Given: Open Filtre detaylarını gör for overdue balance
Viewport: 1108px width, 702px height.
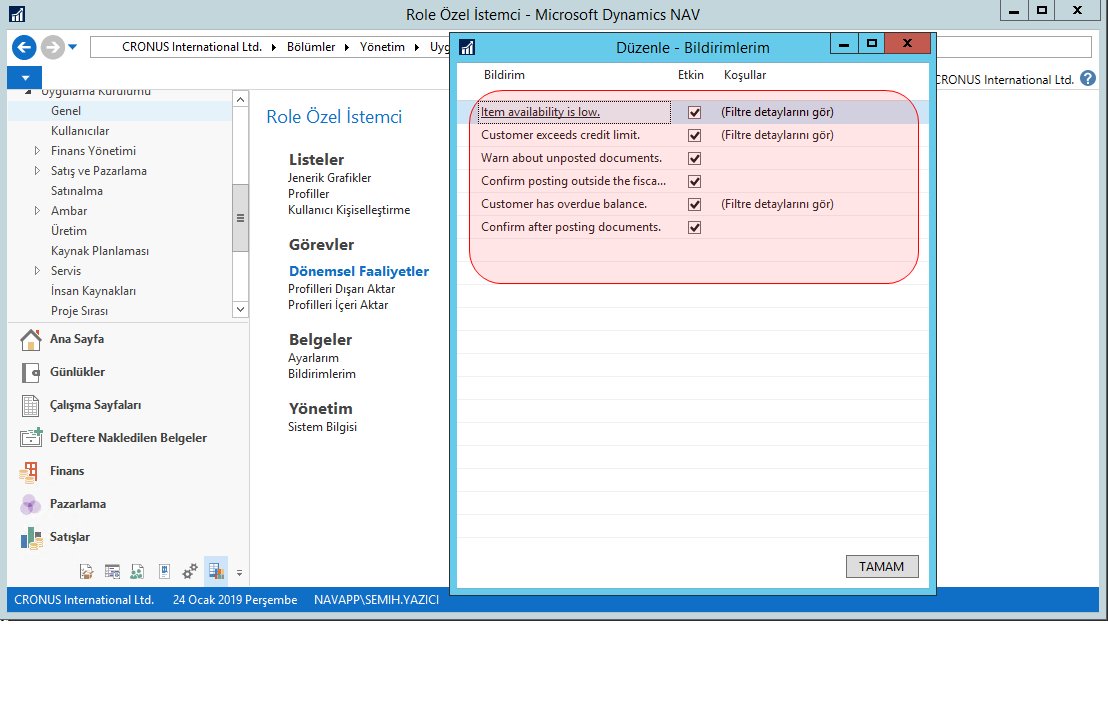Looking at the screenshot, I should coord(777,204).
